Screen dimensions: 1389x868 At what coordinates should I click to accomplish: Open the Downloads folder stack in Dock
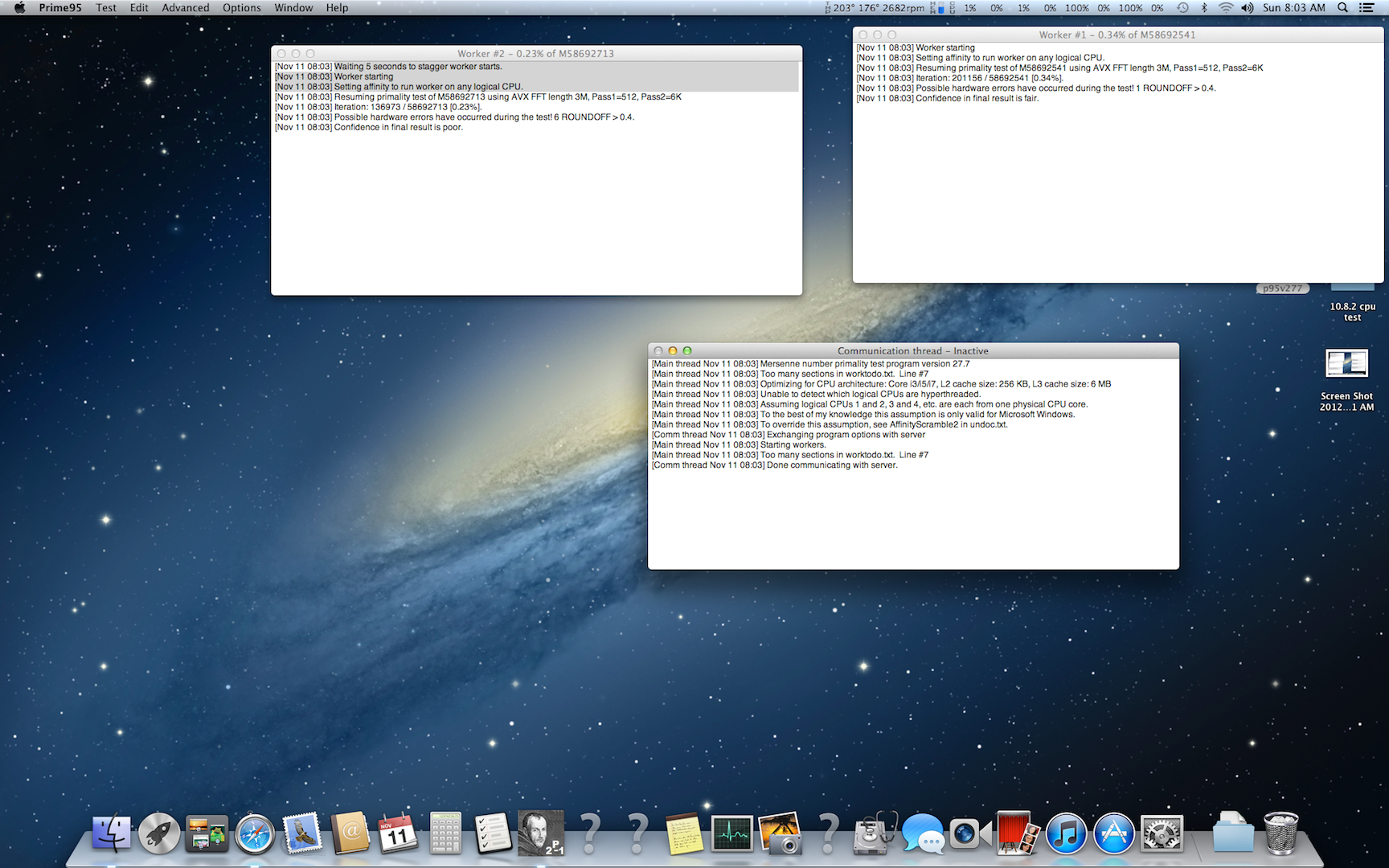(1233, 833)
